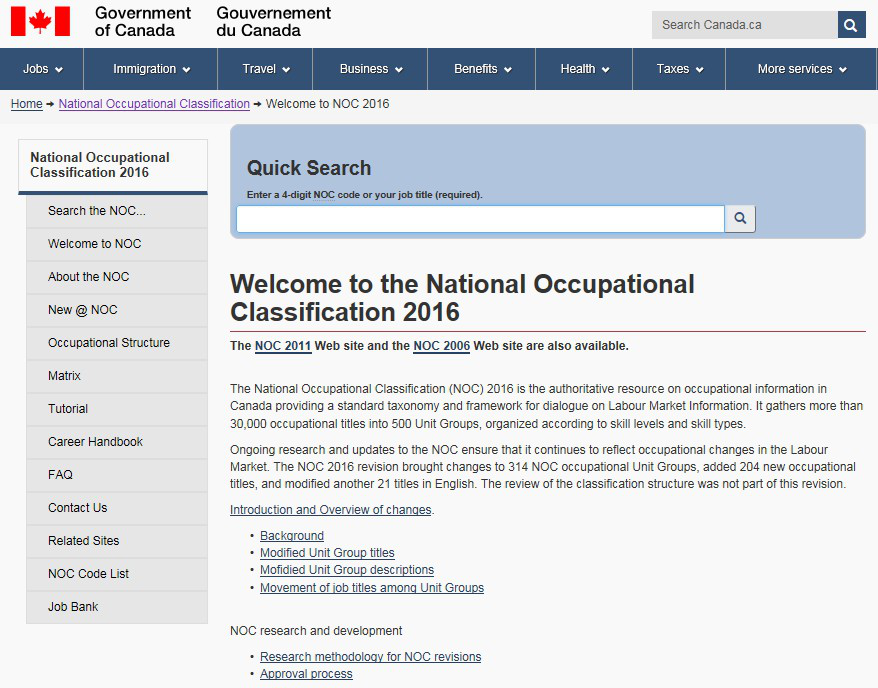The width and height of the screenshot is (878, 688).
Task: Open Related Sites sidebar item
Action: (x=116, y=541)
